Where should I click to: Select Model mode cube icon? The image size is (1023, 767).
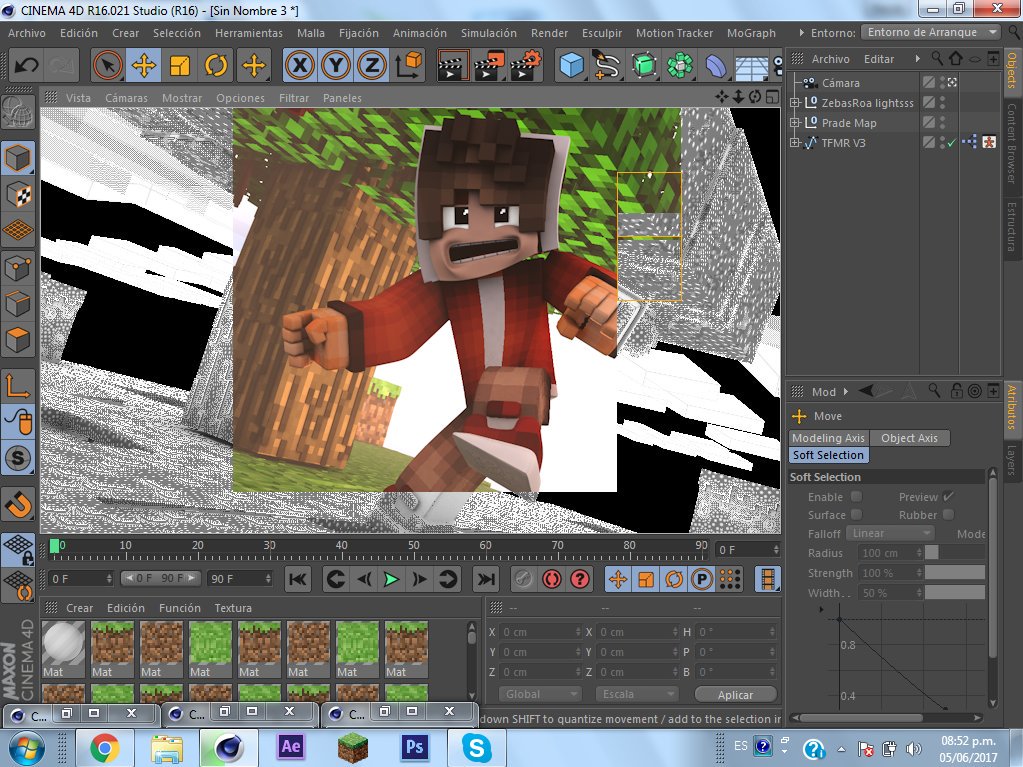pyautogui.click(x=18, y=158)
